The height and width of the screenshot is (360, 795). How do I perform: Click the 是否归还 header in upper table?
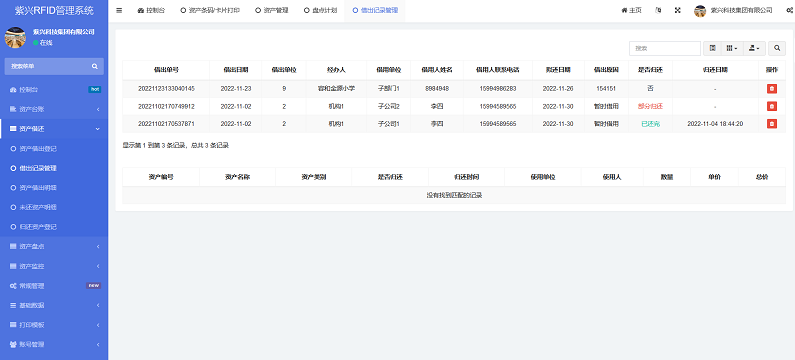click(651, 70)
